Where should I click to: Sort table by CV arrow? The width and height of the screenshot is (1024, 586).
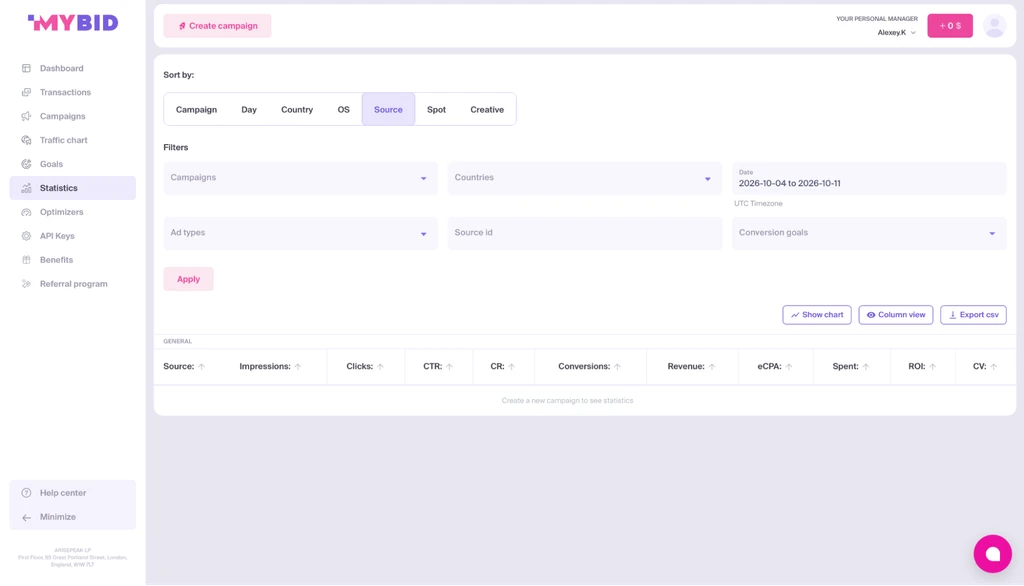pyautogui.click(x=993, y=366)
